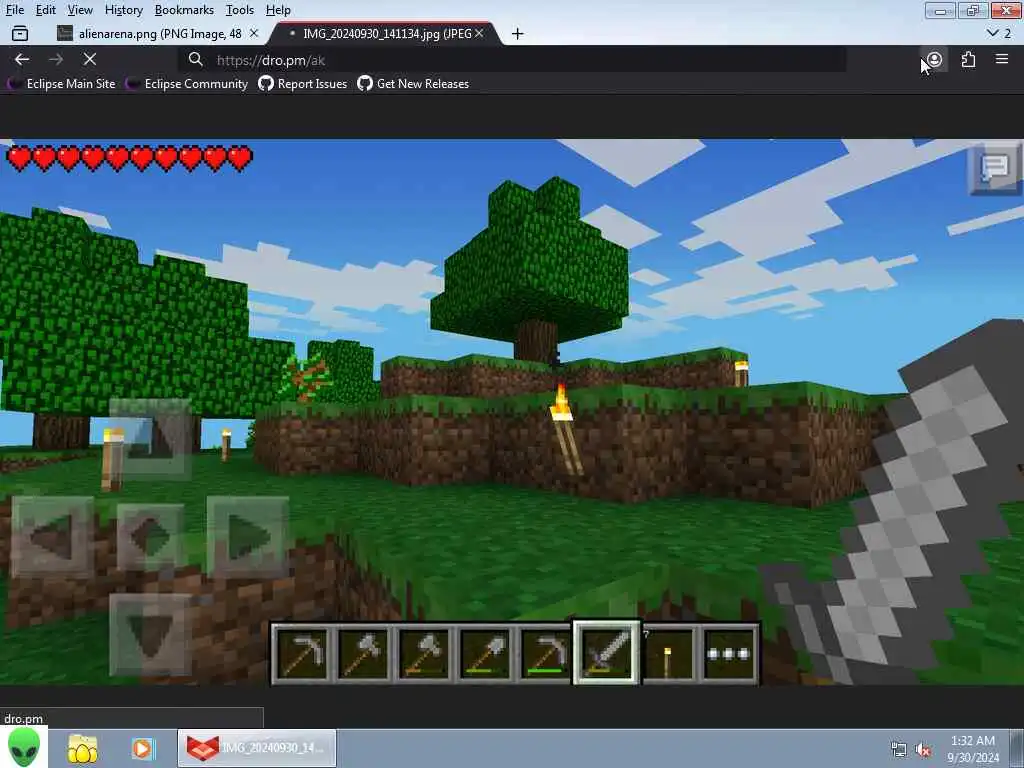Open the Eclipse Community bookmark
This screenshot has height=768, width=1024.
pos(187,84)
